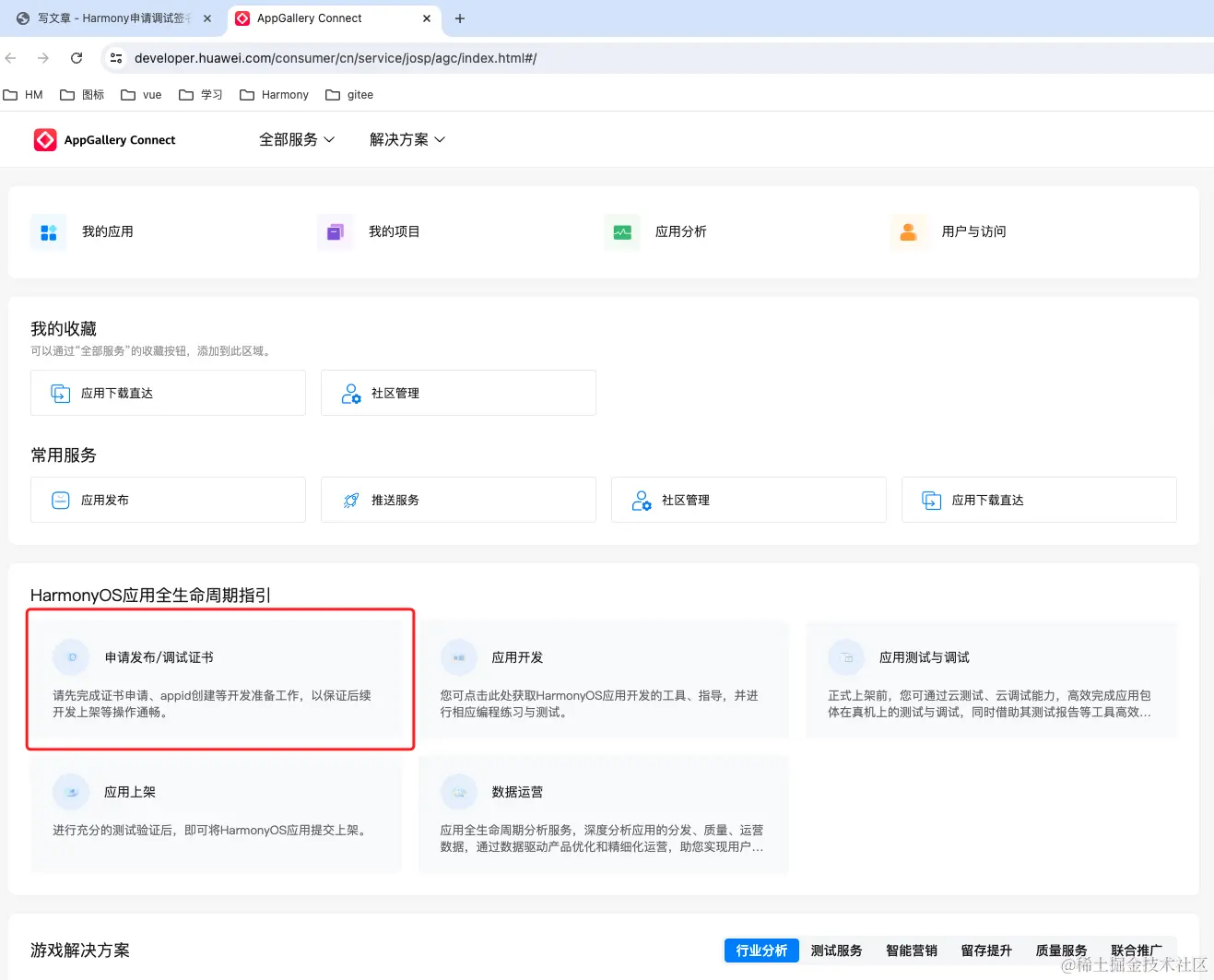Open the 学习 bookmark folder
This screenshot has height=980, width=1214.
point(201,95)
